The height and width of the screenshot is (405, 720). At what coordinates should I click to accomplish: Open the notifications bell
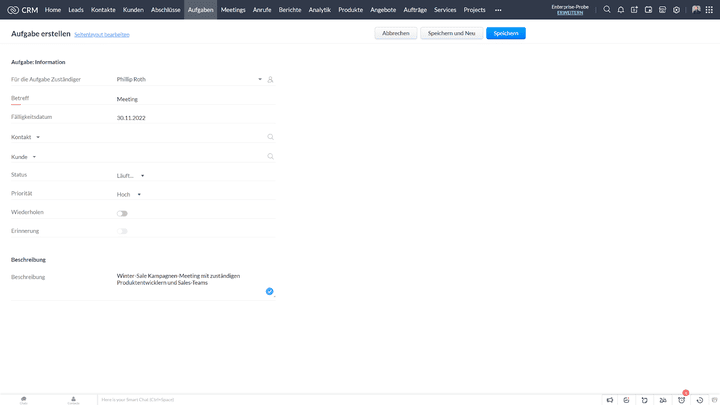(x=621, y=10)
